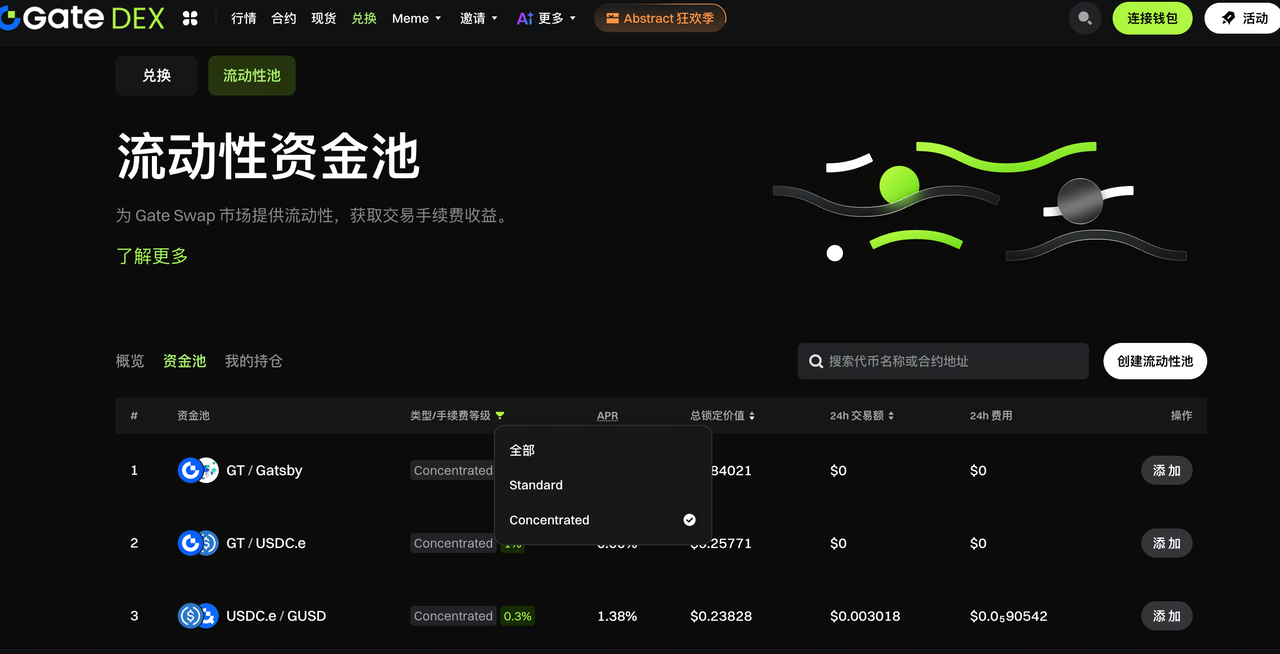Click 添加 for USDC.e / GUSD pool
This screenshot has height=654, width=1280.
(x=1167, y=616)
